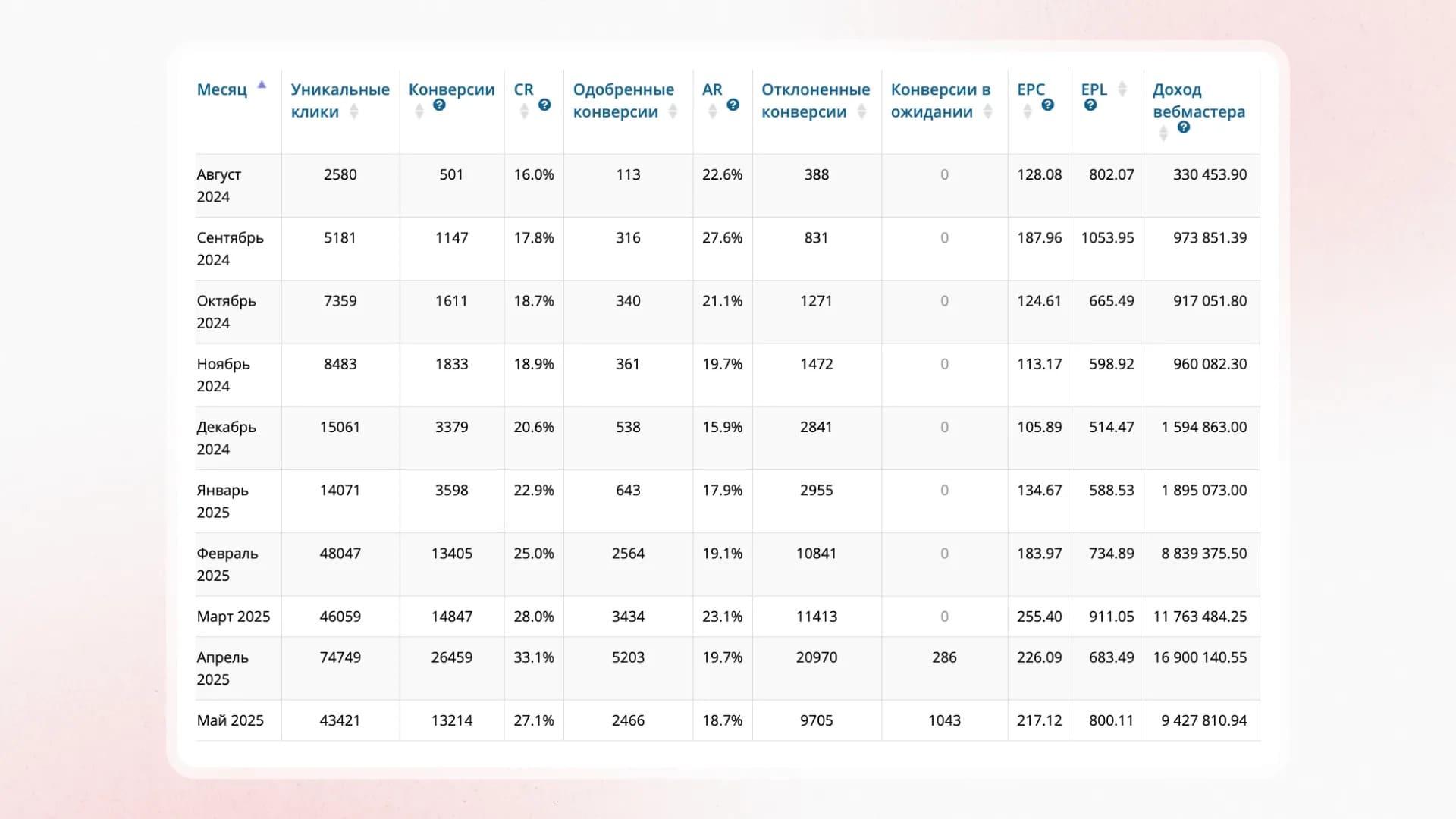This screenshot has width=1456, height=819.
Task: Click sort arrows next to EPL
Action: (1122, 89)
